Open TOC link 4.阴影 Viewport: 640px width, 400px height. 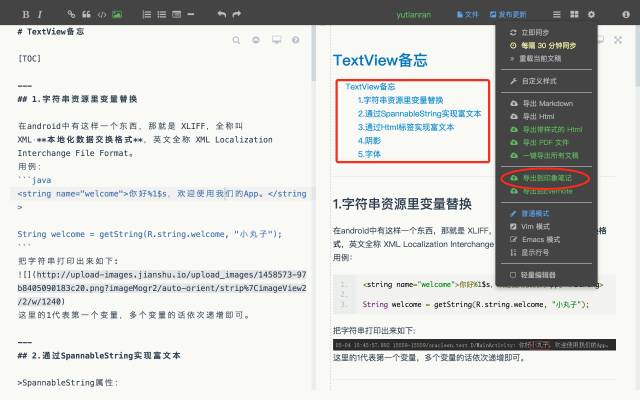369,141
